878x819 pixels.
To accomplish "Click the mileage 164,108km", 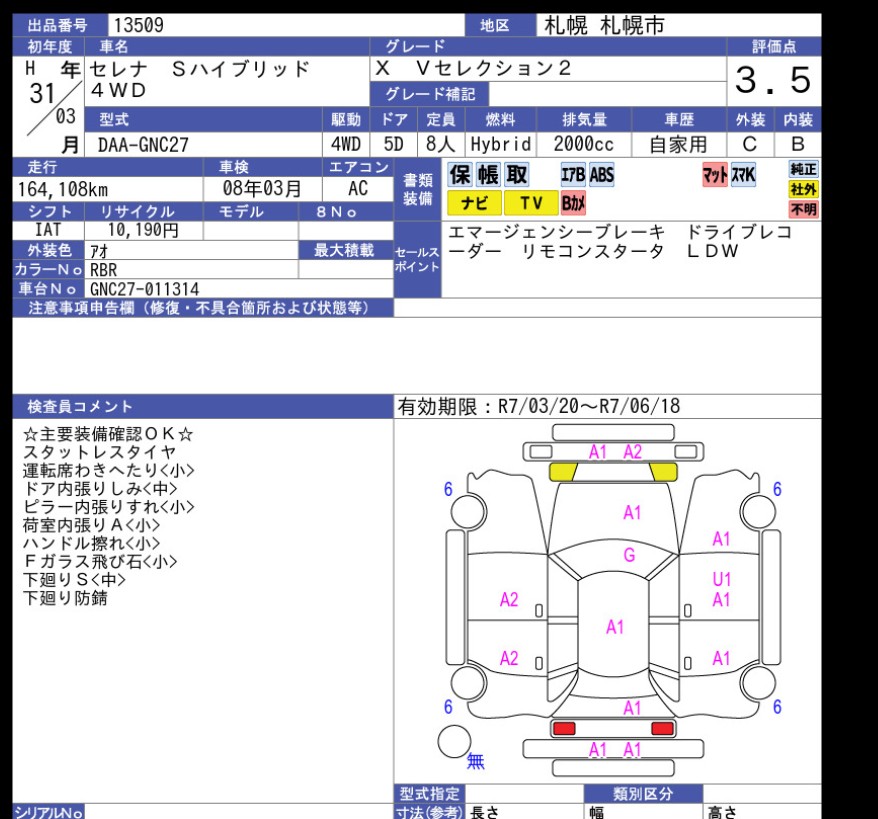I will pyautogui.click(x=63, y=189).
